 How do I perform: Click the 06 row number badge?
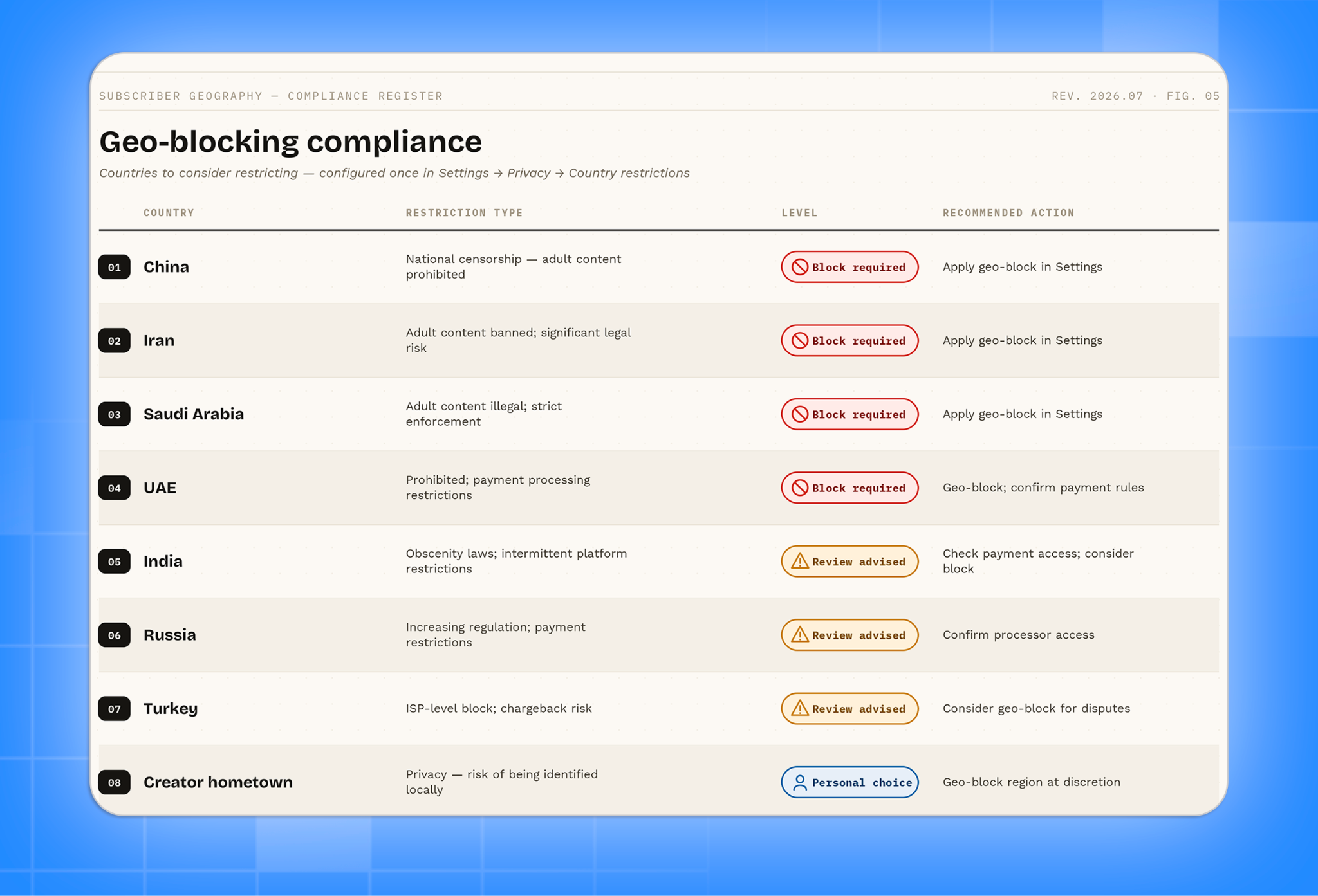coord(114,635)
